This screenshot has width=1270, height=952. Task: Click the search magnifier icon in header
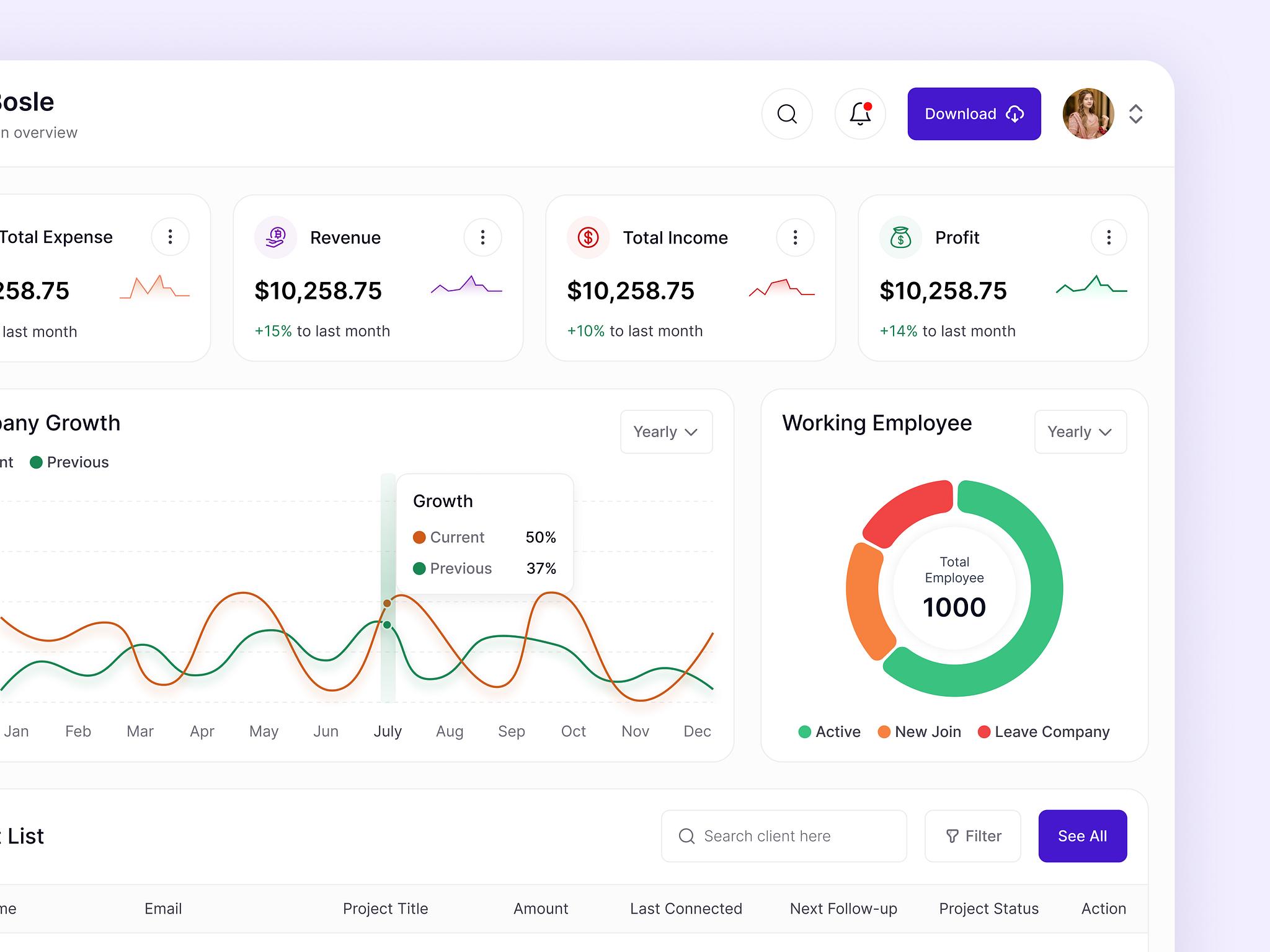pos(787,114)
